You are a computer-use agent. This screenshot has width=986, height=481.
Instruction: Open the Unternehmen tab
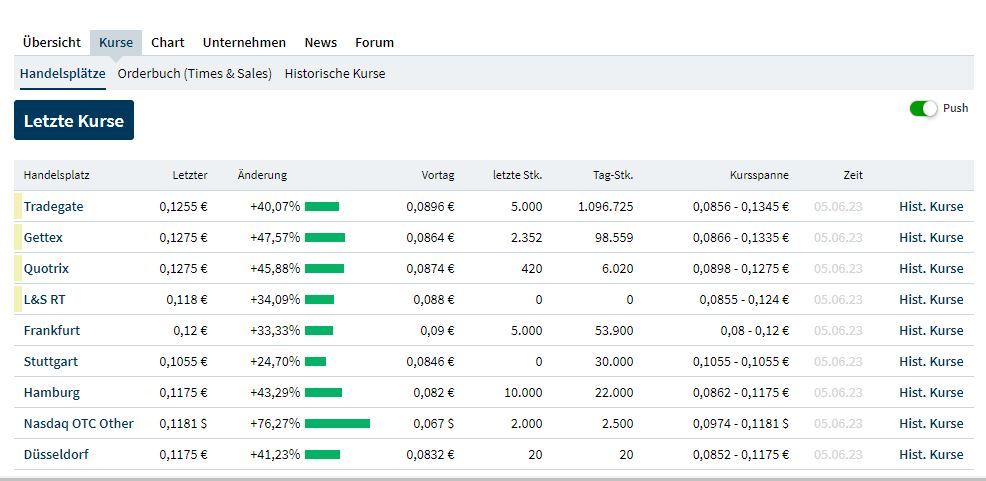pyautogui.click(x=244, y=42)
